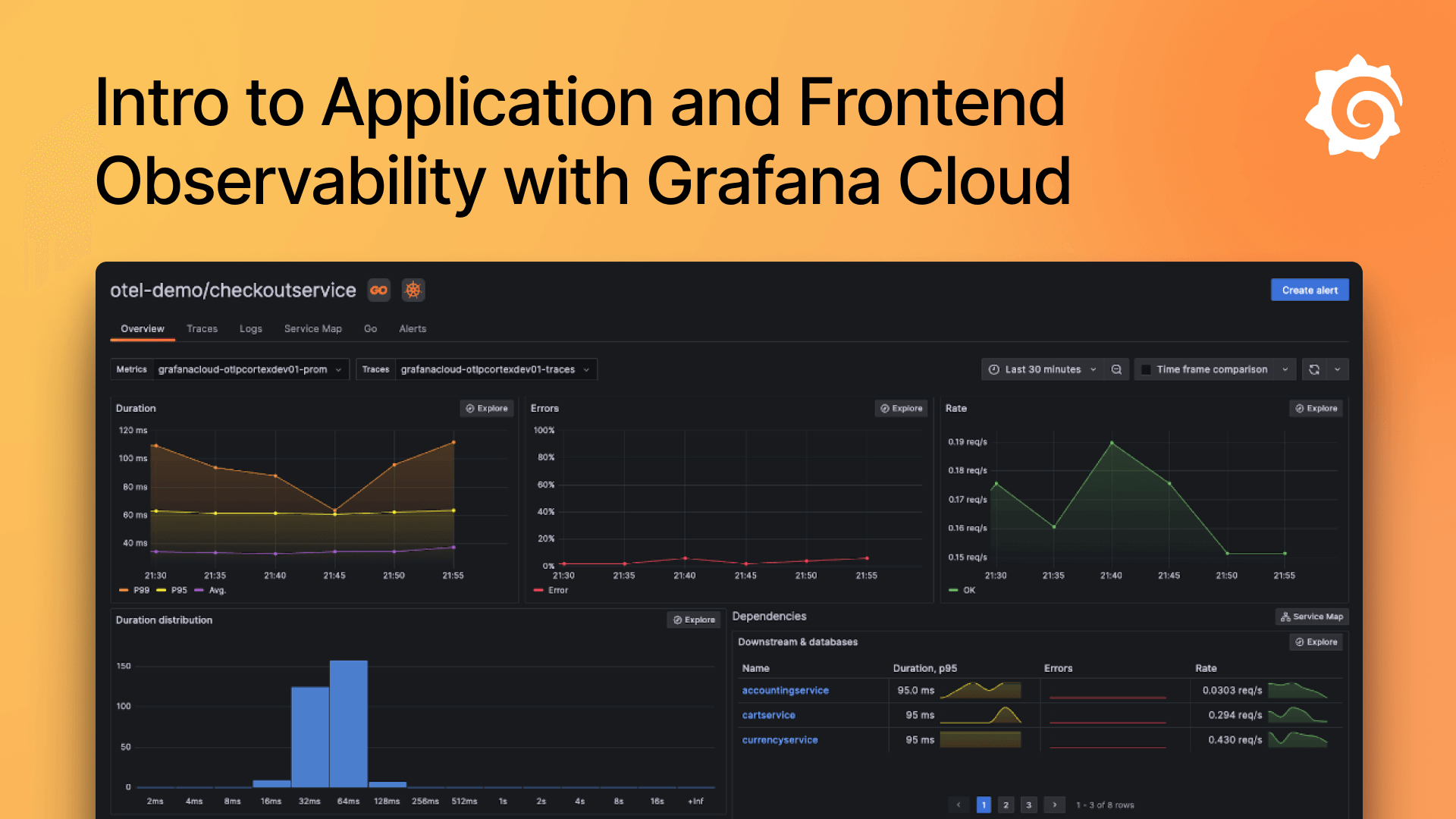Switch to the Overview tab
Viewport: 1456px width, 819px height.
coord(143,329)
